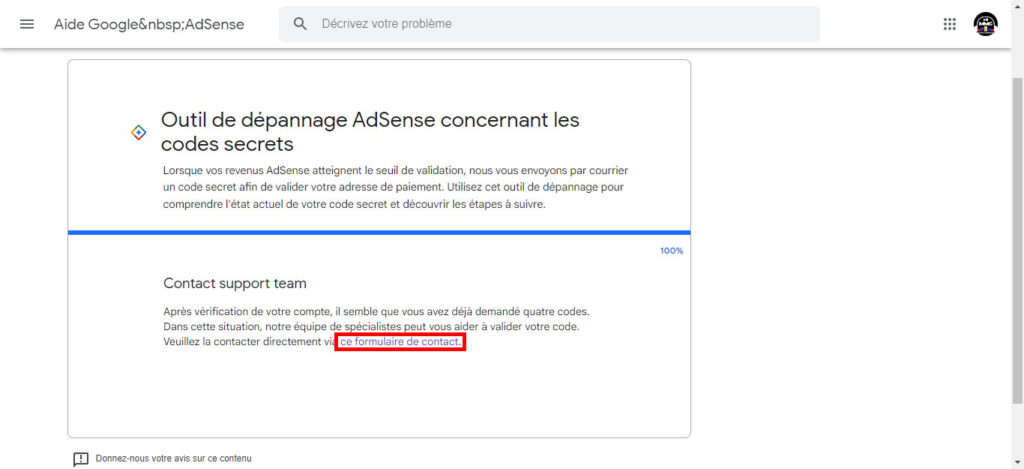Open the hamburger main menu

pyautogui.click(x=27, y=24)
